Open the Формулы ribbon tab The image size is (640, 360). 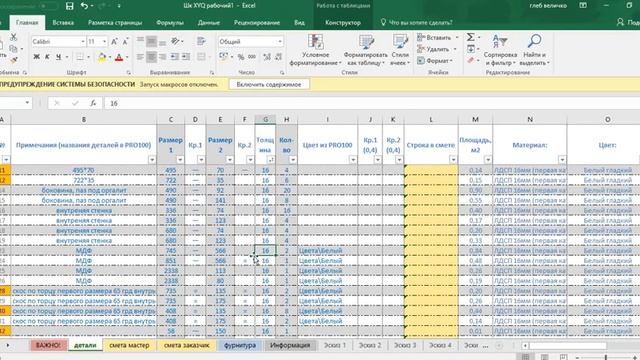tap(170, 22)
